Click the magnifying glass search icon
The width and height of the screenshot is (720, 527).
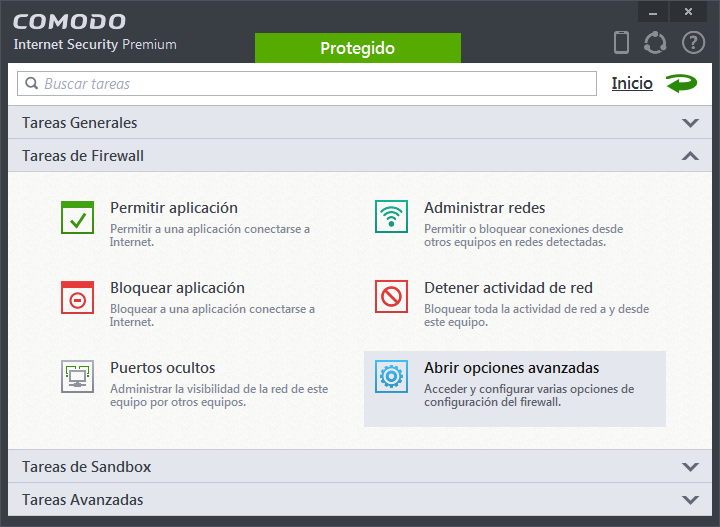(x=32, y=84)
